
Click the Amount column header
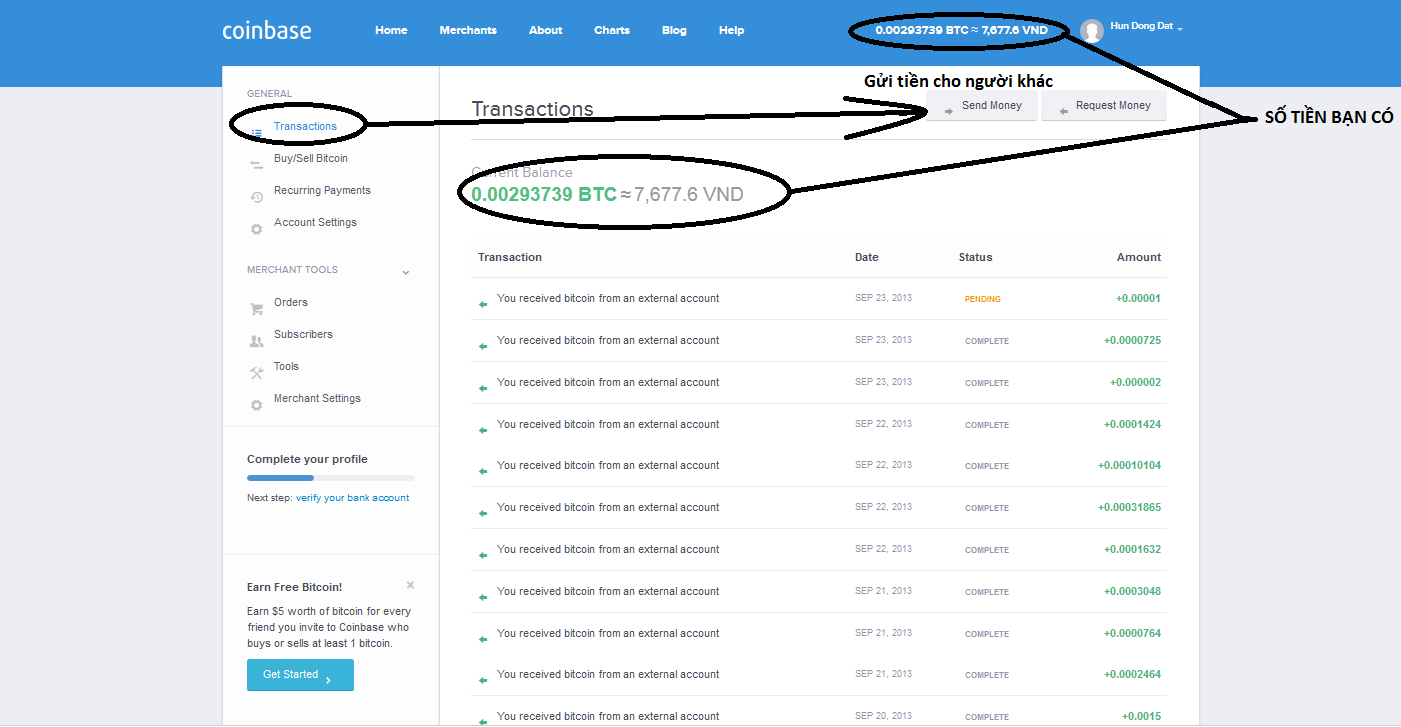click(1139, 257)
